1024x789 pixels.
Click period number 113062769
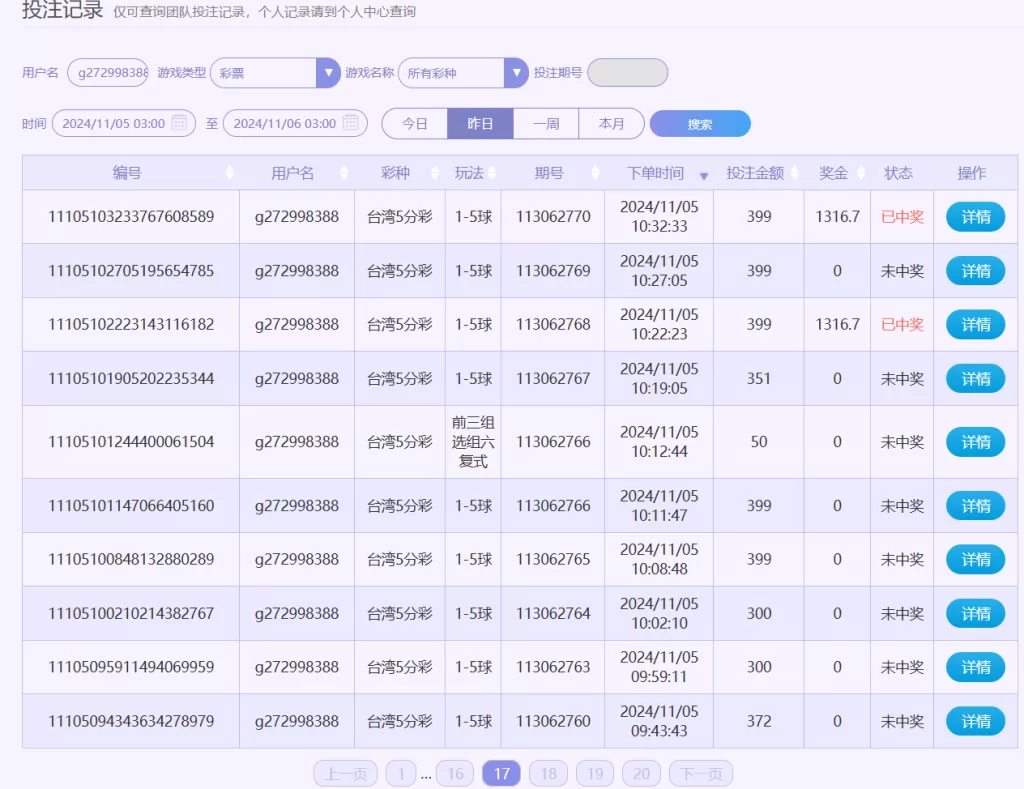pos(553,271)
